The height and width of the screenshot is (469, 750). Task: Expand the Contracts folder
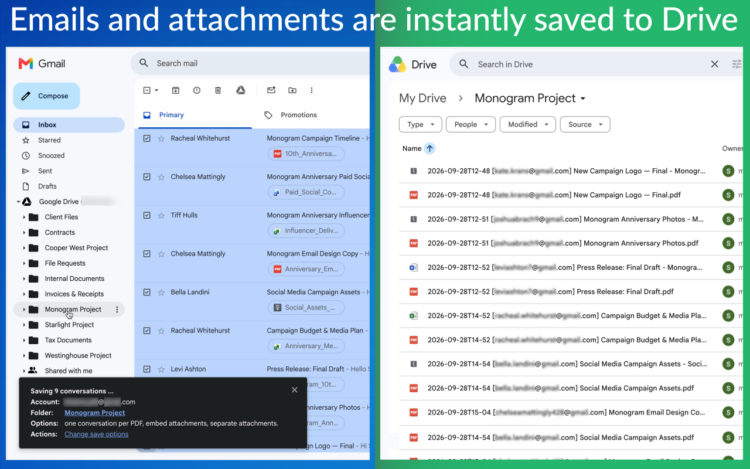coord(24,232)
